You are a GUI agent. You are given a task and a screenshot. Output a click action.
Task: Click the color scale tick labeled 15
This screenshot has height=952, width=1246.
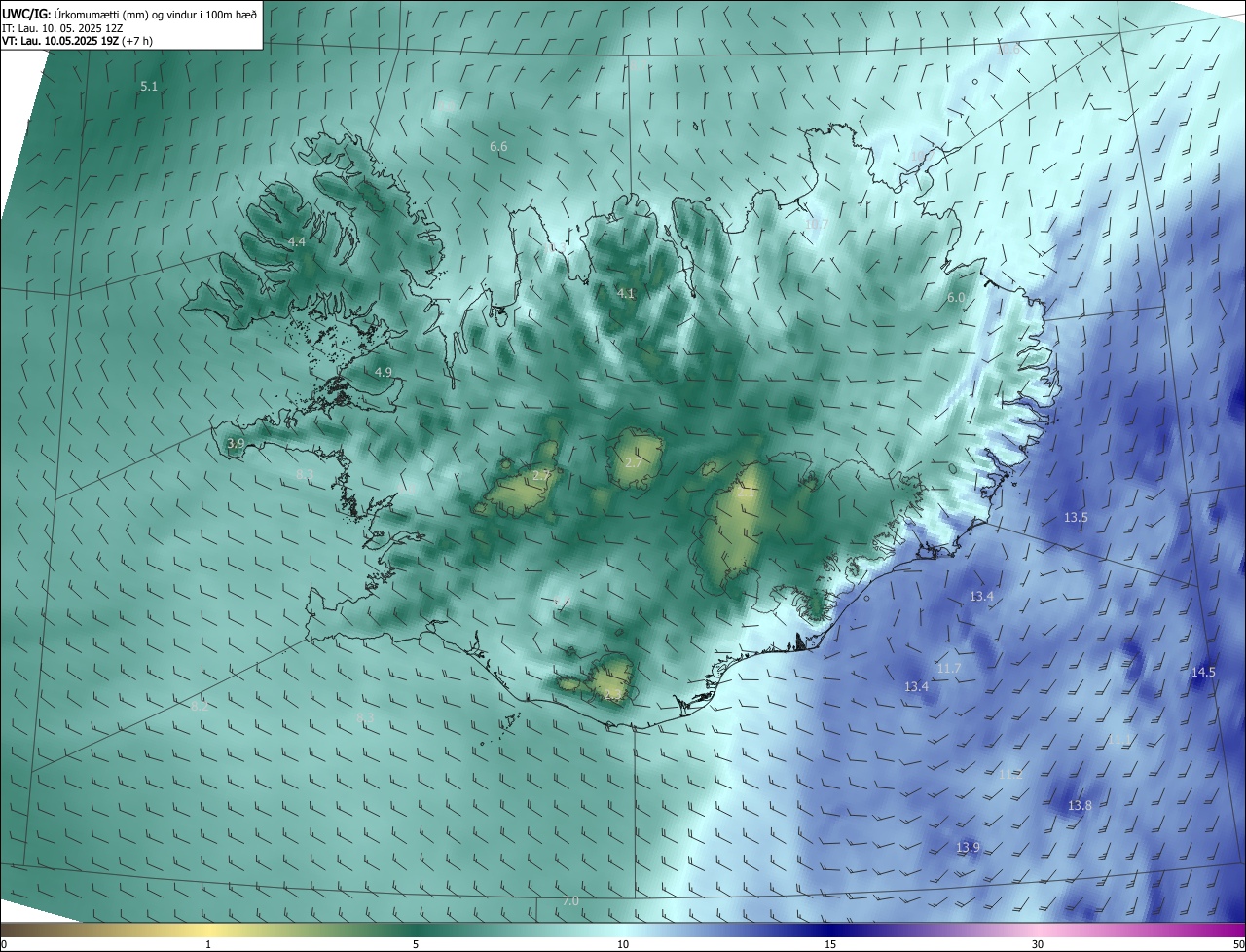pyautogui.click(x=830, y=944)
